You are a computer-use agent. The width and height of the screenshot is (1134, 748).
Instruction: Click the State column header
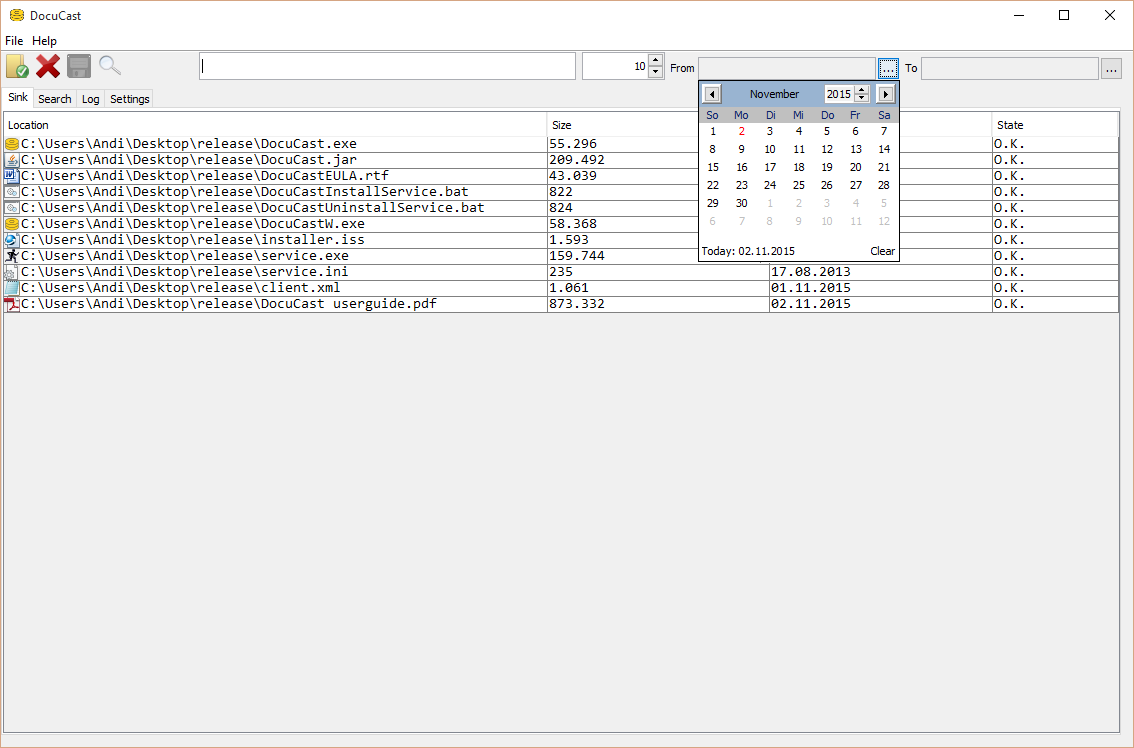1054,125
